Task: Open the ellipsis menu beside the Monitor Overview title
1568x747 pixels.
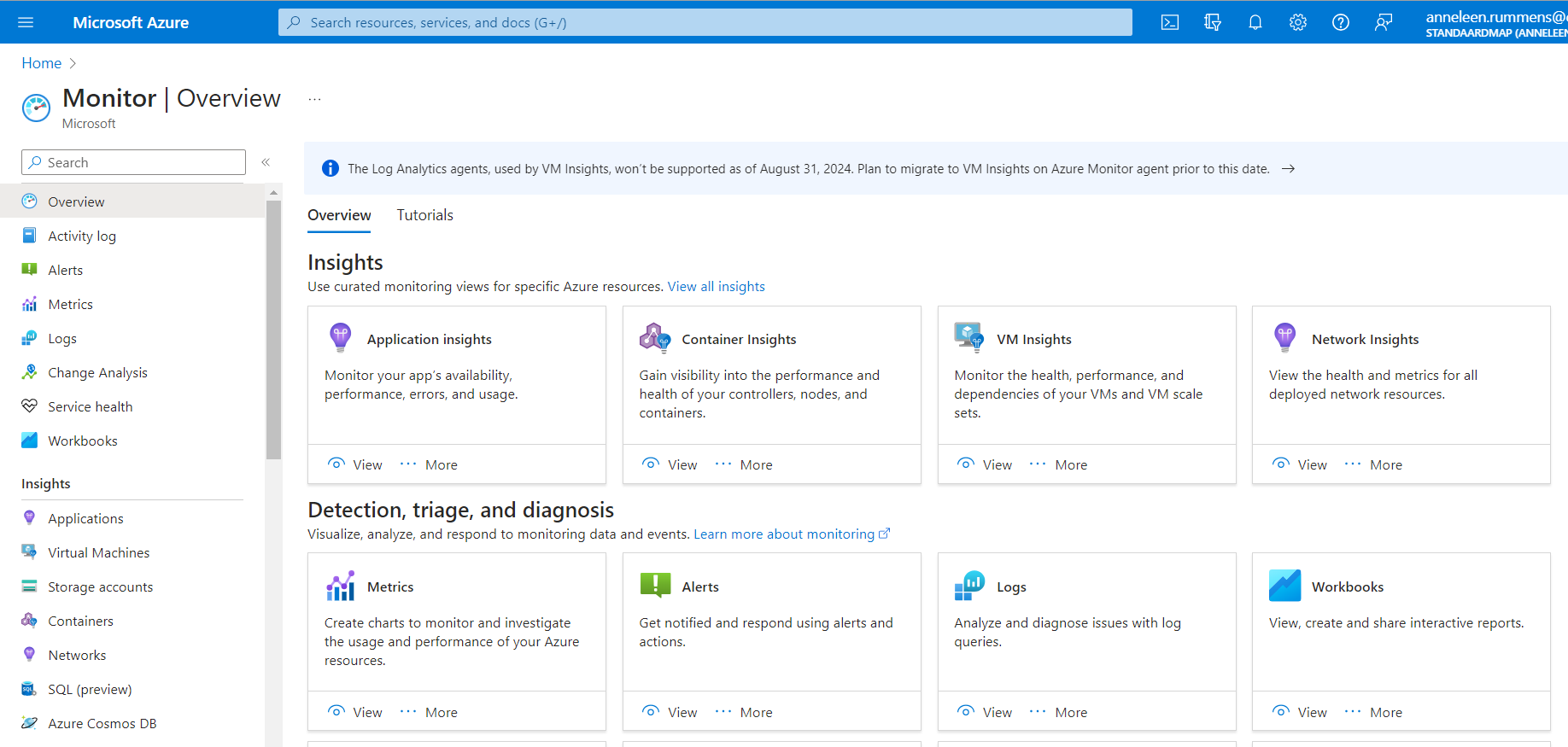Action: coord(314,99)
